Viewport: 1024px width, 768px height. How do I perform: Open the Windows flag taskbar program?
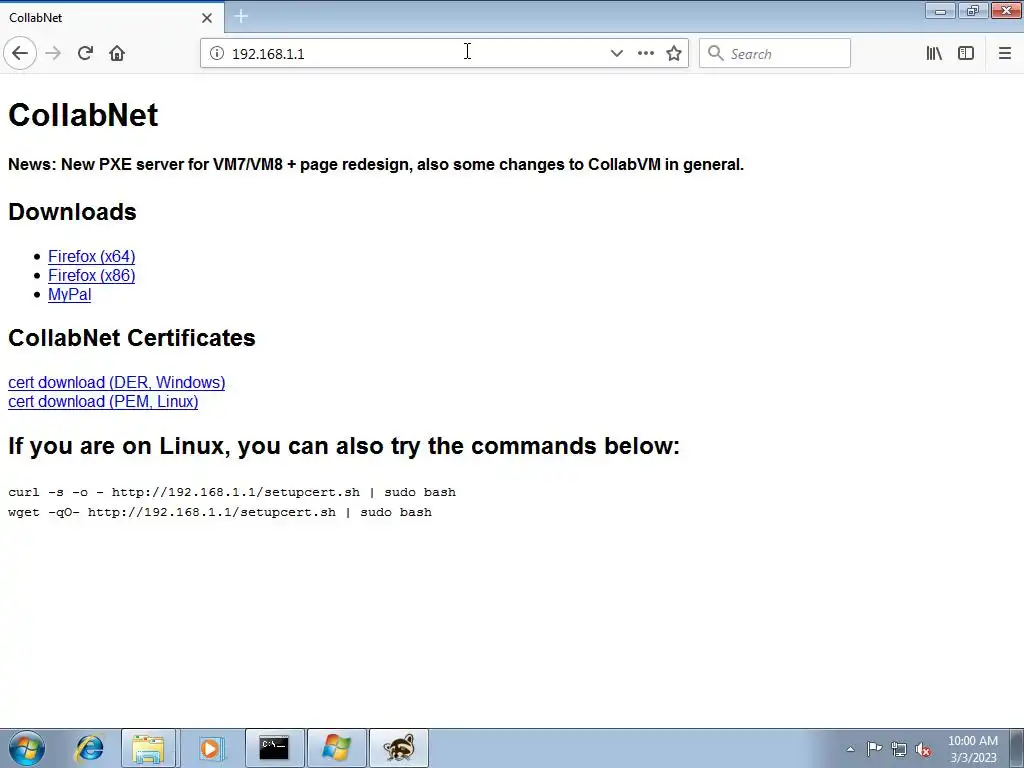[x=336, y=748]
